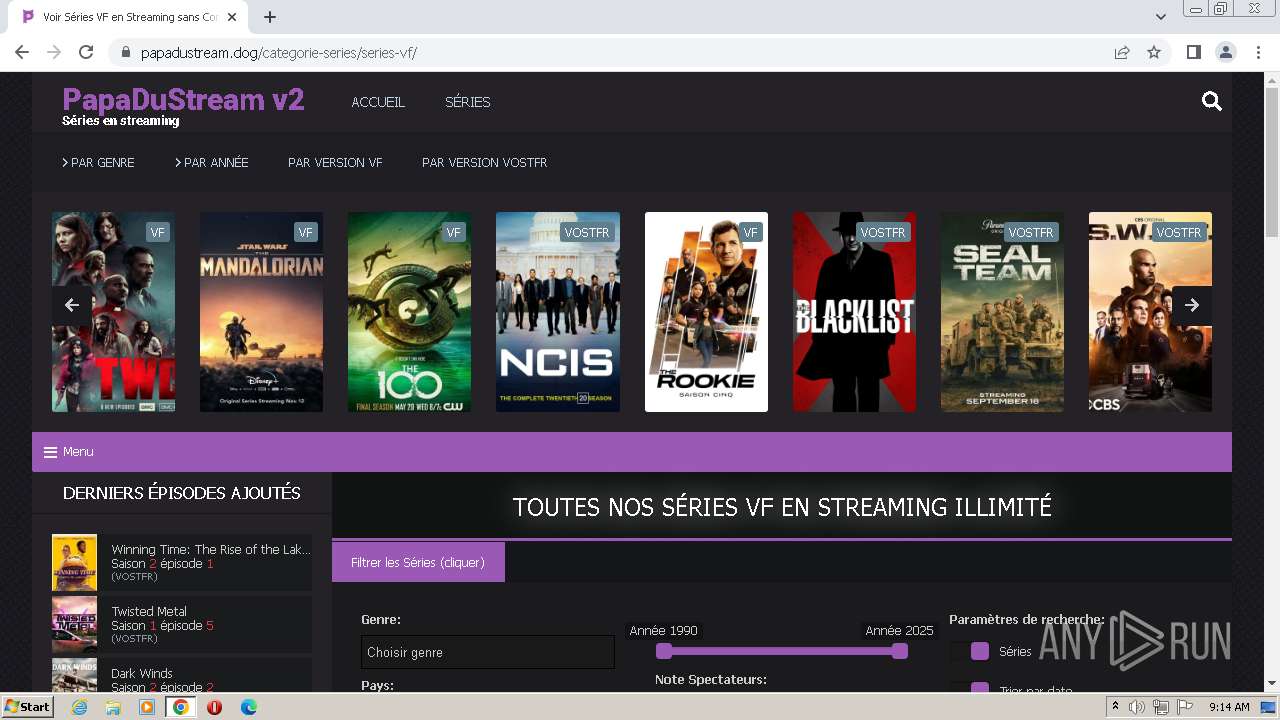Viewport: 1280px width, 720px height.
Task: Open File Explorer from taskbar
Action: (113, 707)
